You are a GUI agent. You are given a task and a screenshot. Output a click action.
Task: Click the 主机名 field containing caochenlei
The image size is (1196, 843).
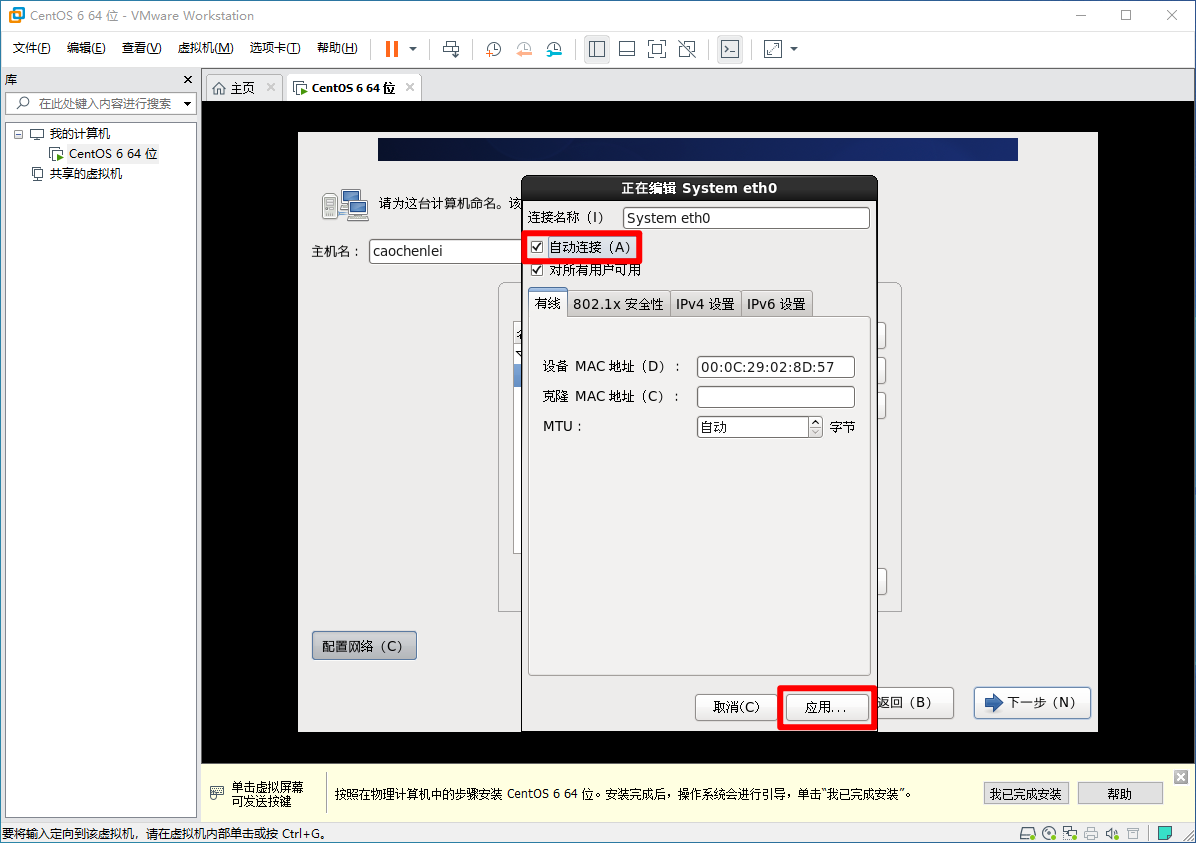[445, 251]
